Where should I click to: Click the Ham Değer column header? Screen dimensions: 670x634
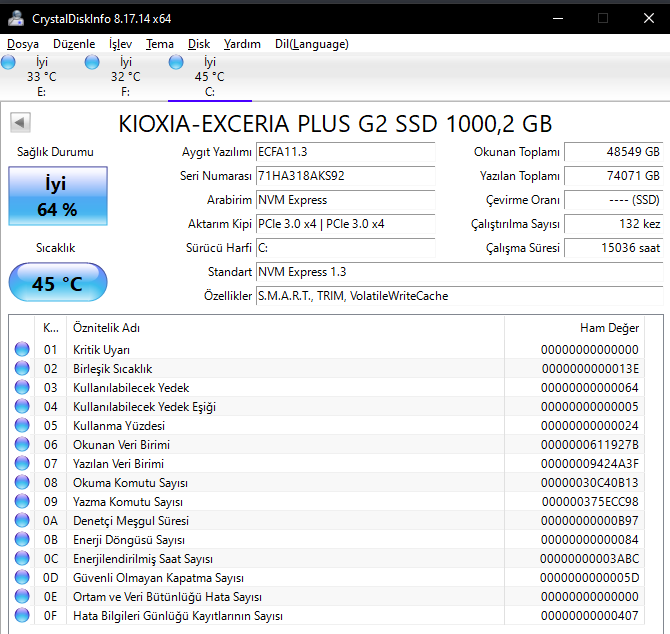(608, 328)
